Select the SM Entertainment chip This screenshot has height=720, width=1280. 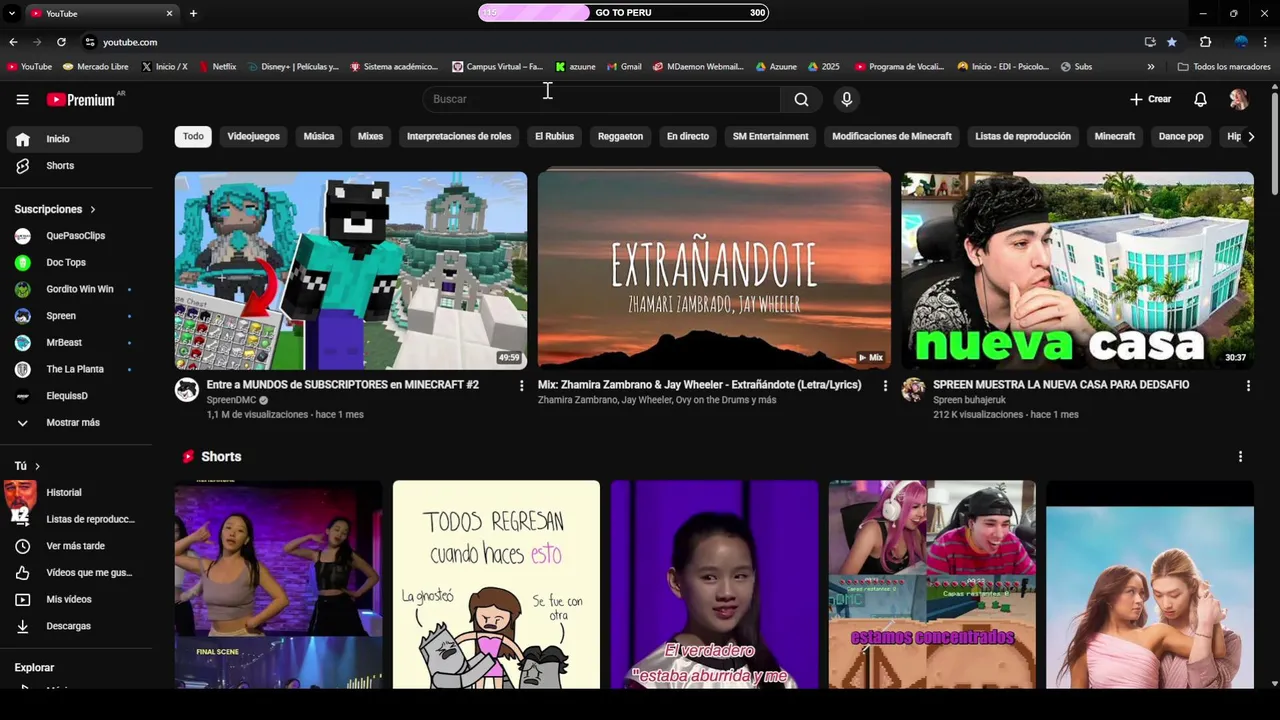tap(770, 136)
